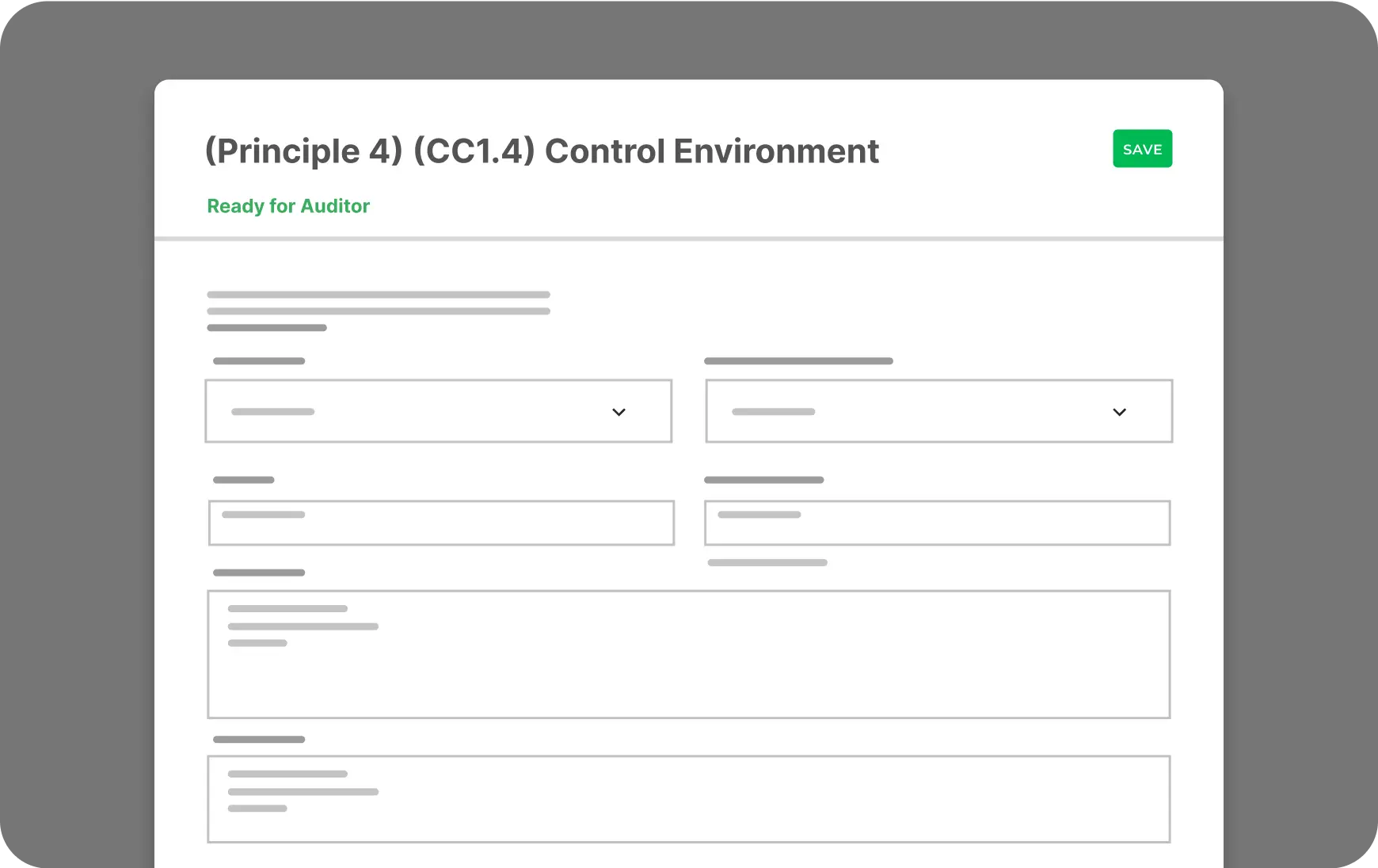Click the Control Environment page title

coord(542,151)
